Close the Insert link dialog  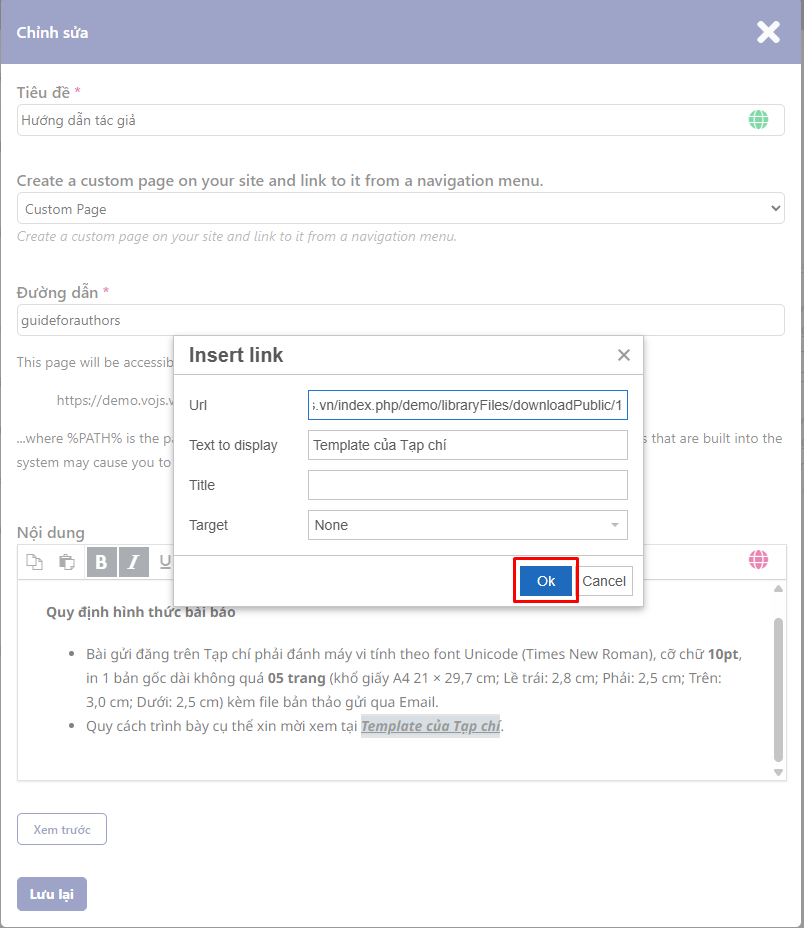(623, 355)
